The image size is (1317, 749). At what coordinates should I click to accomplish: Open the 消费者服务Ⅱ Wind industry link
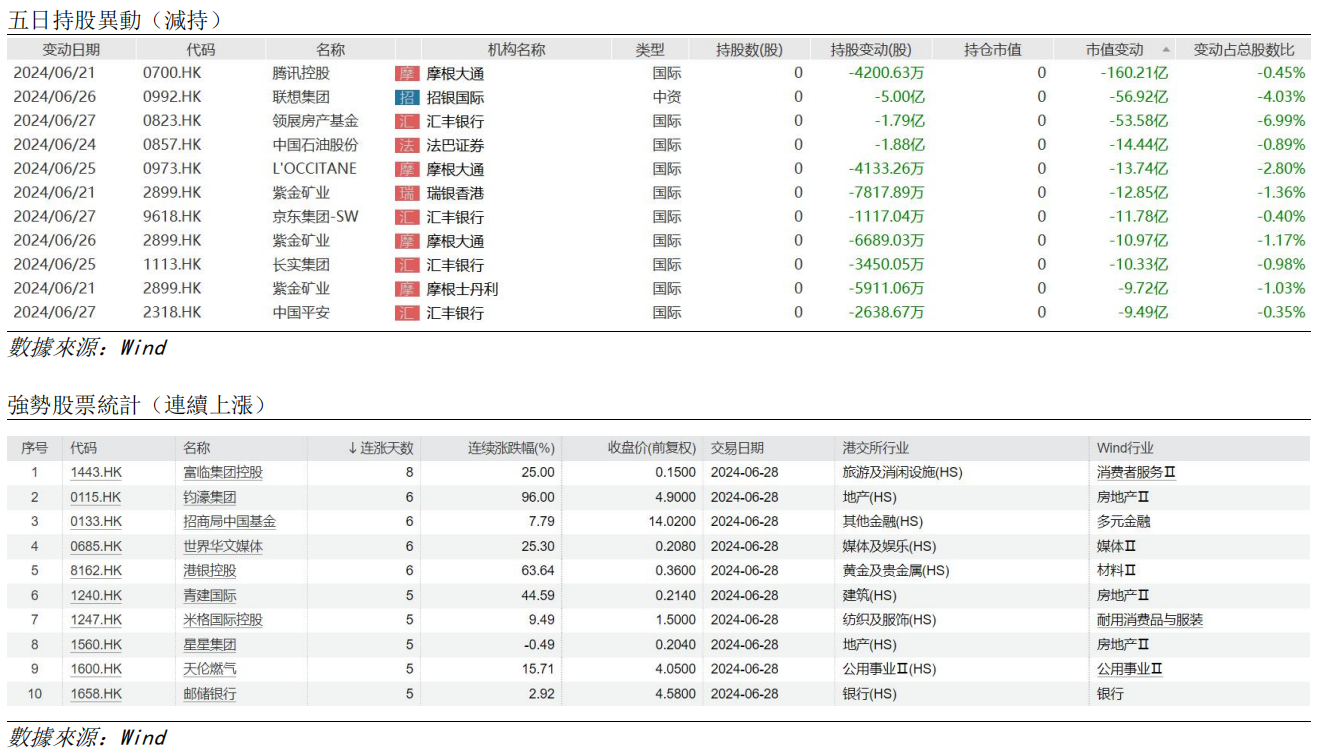pos(1136,472)
